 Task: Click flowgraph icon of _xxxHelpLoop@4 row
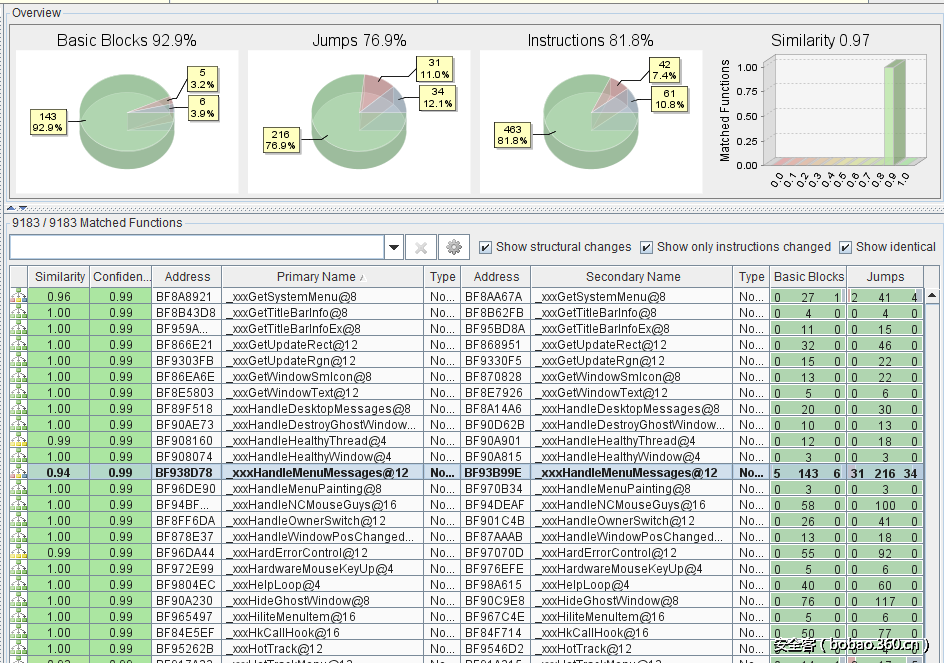[18, 585]
